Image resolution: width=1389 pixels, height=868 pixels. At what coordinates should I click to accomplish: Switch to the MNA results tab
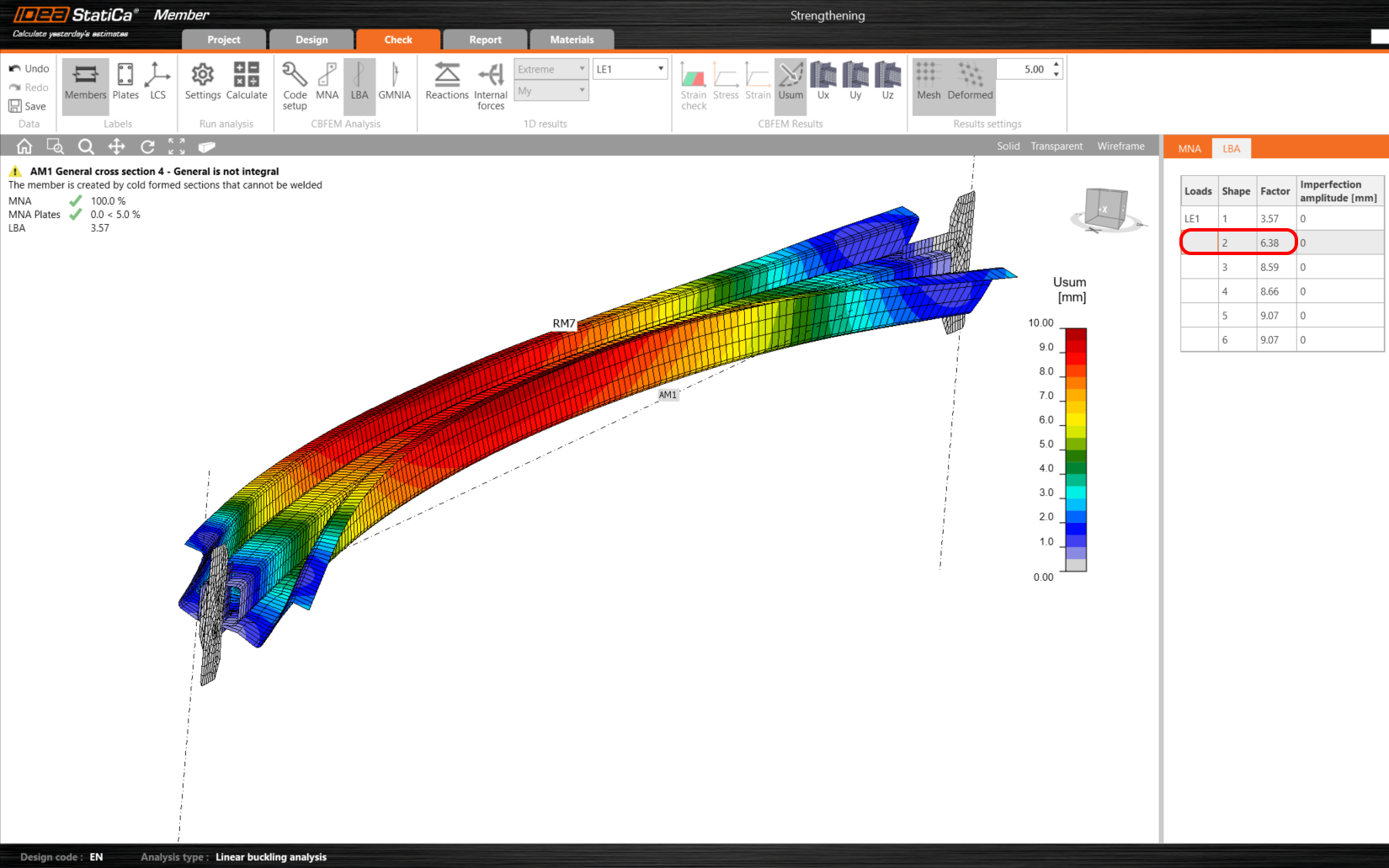click(x=1189, y=149)
